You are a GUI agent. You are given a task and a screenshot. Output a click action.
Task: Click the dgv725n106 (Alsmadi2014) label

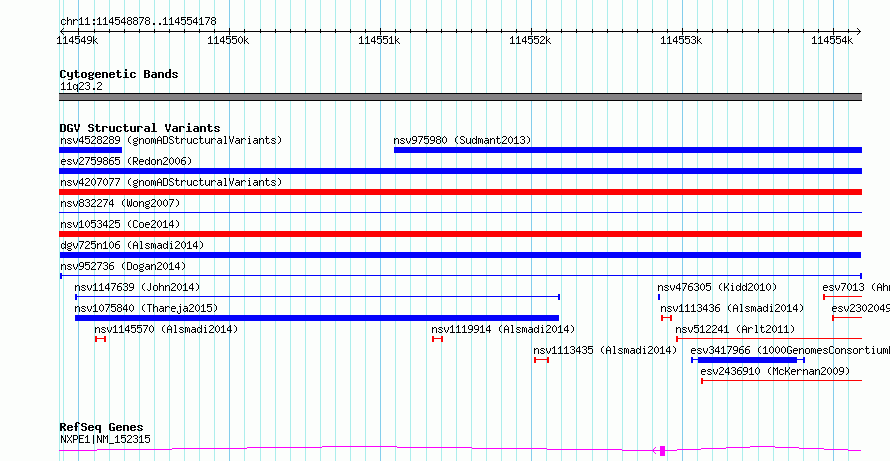coord(132,245)
